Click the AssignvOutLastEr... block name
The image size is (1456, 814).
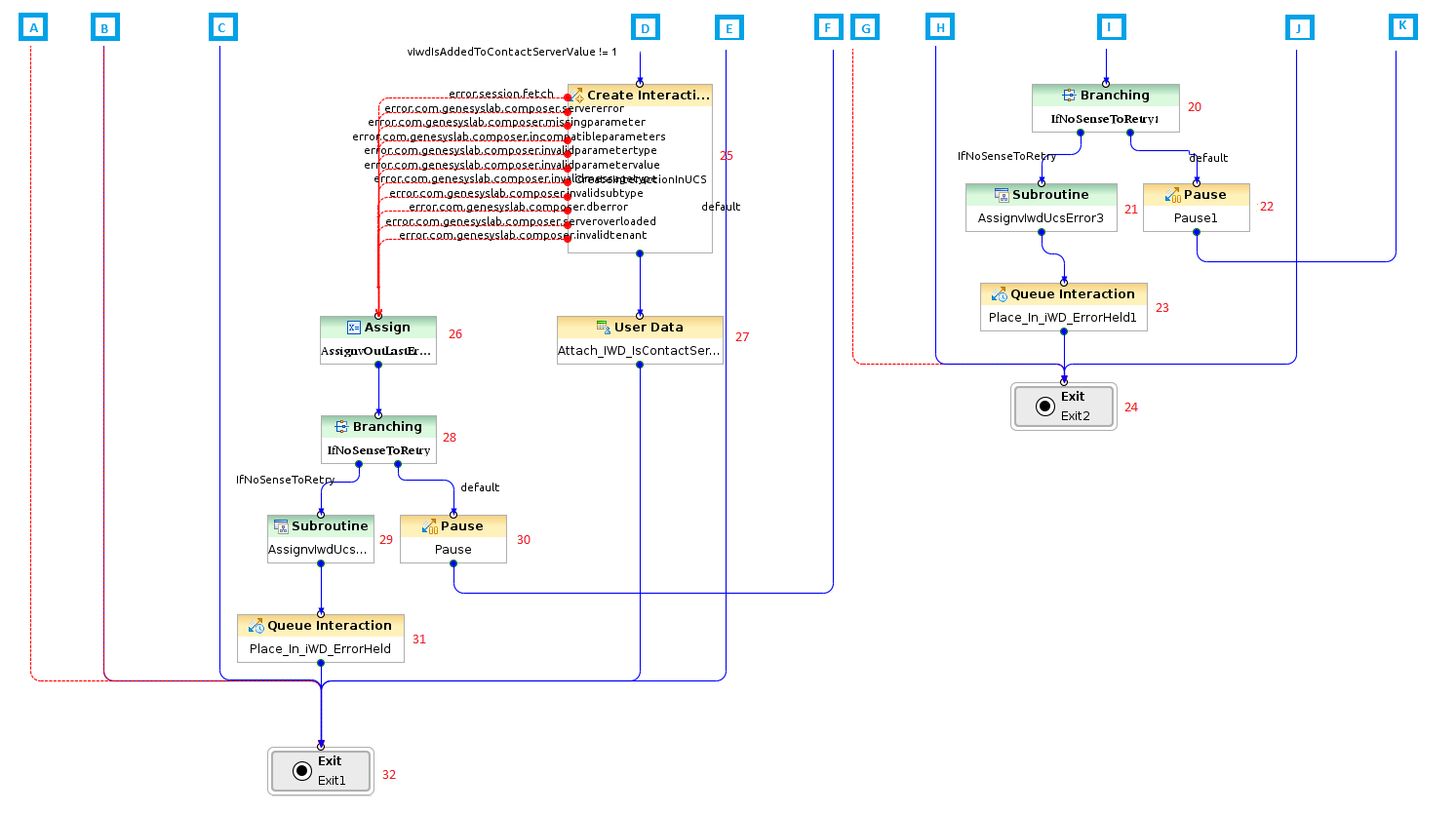pyautogui.click(x=375, y=351)
